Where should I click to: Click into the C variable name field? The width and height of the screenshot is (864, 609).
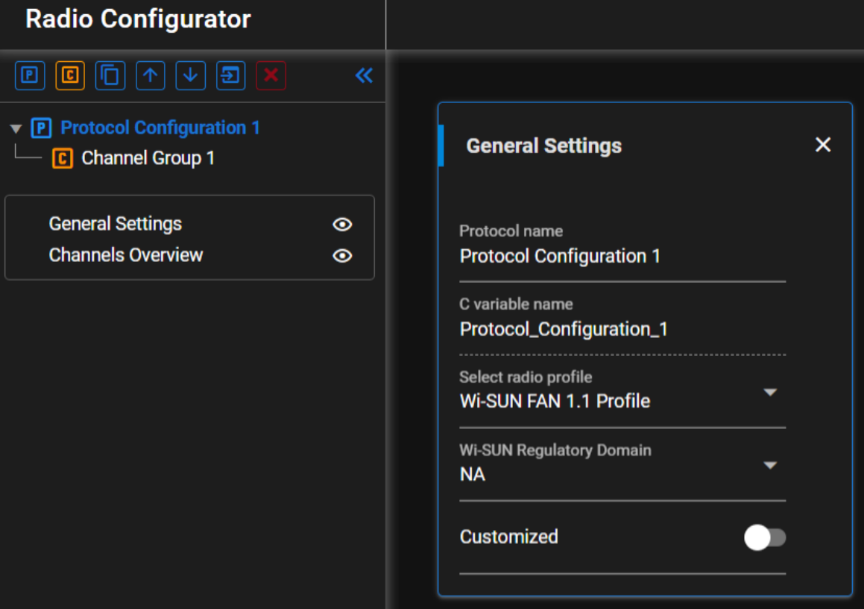(623, 330)
